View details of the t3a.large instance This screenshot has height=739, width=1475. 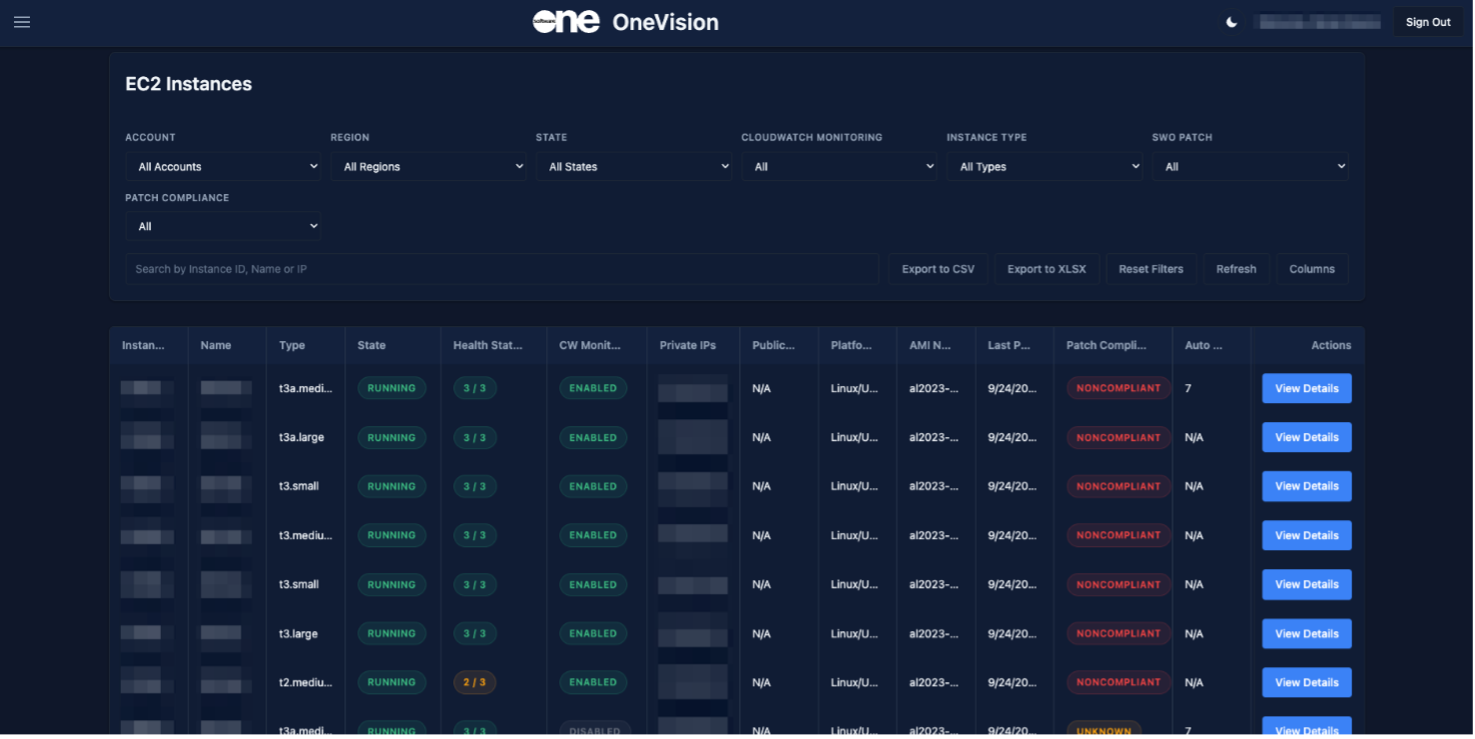[1306, 437]
